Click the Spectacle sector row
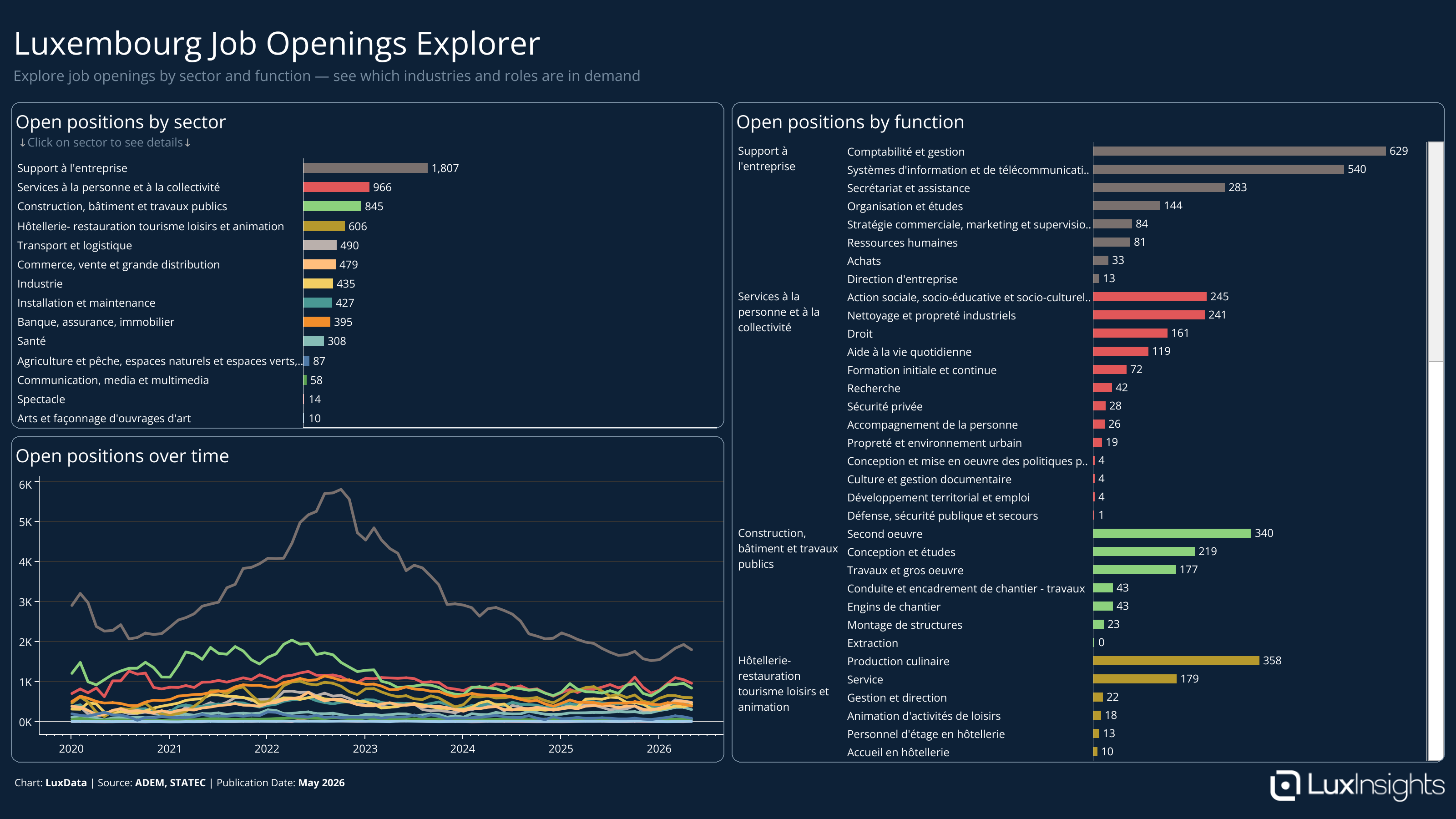1456x819 pixels. click(169, 399)
